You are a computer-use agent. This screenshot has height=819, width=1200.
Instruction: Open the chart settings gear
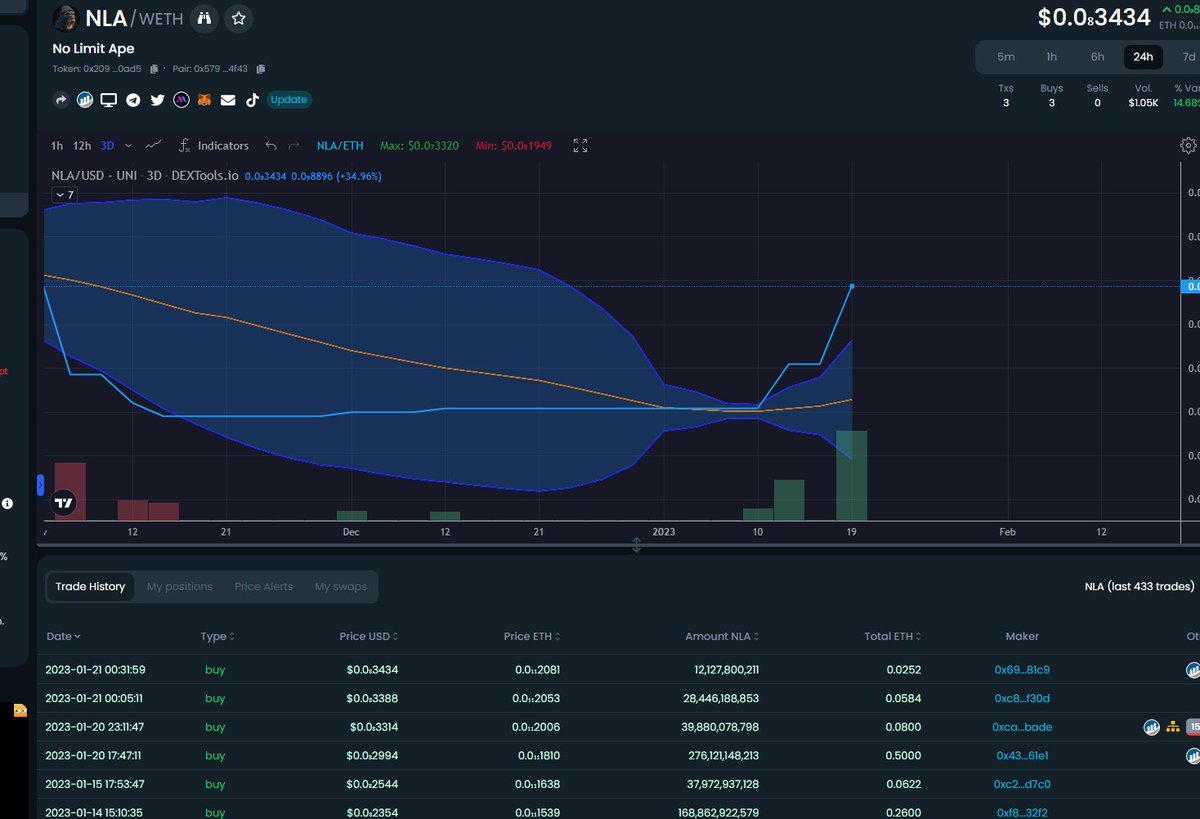[1188, 146]
